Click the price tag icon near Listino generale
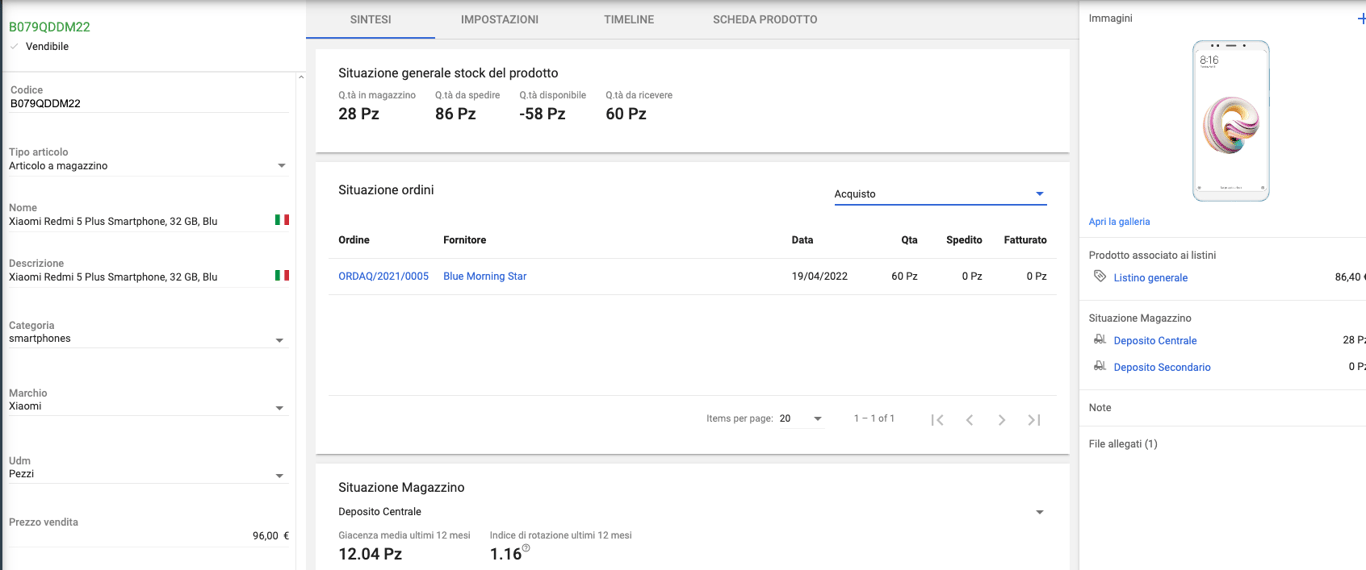This screenshot has width=1366, height=570. (x=1100, y=277)
